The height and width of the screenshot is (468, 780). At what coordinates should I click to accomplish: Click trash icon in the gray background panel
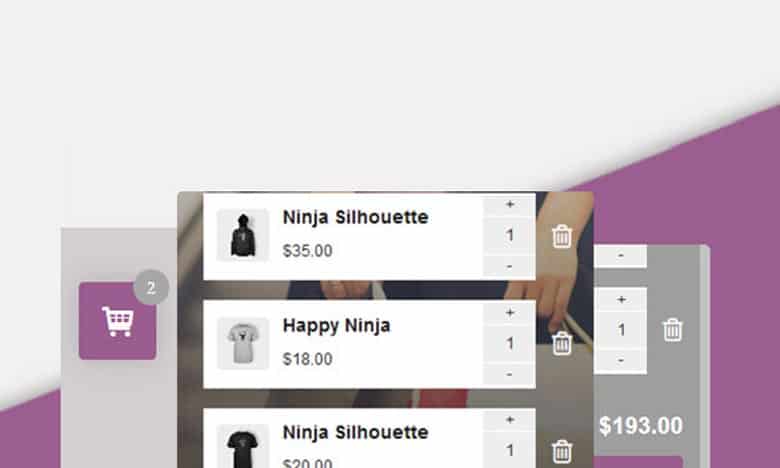673,330
